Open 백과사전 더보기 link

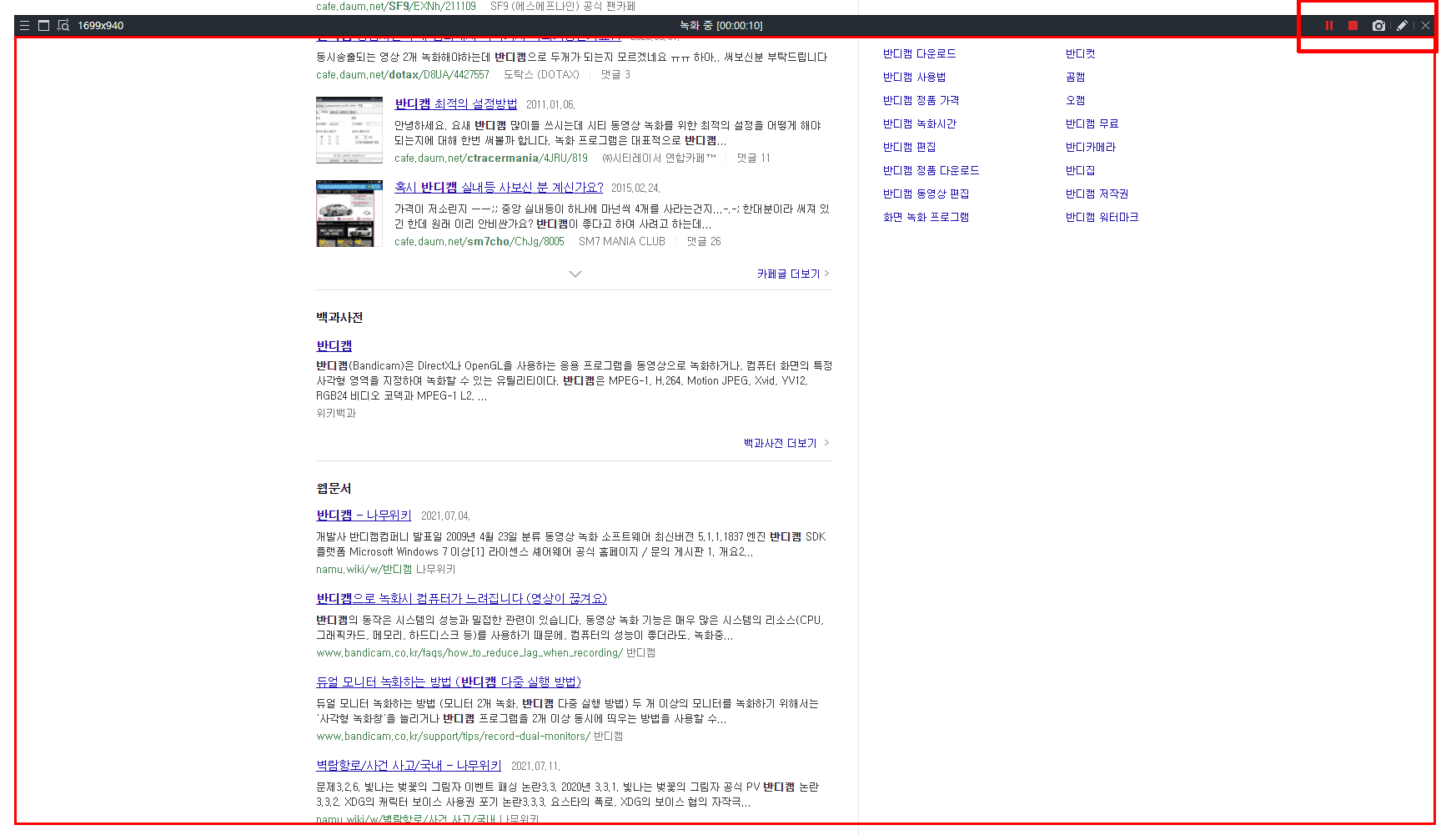click(786, 443)
